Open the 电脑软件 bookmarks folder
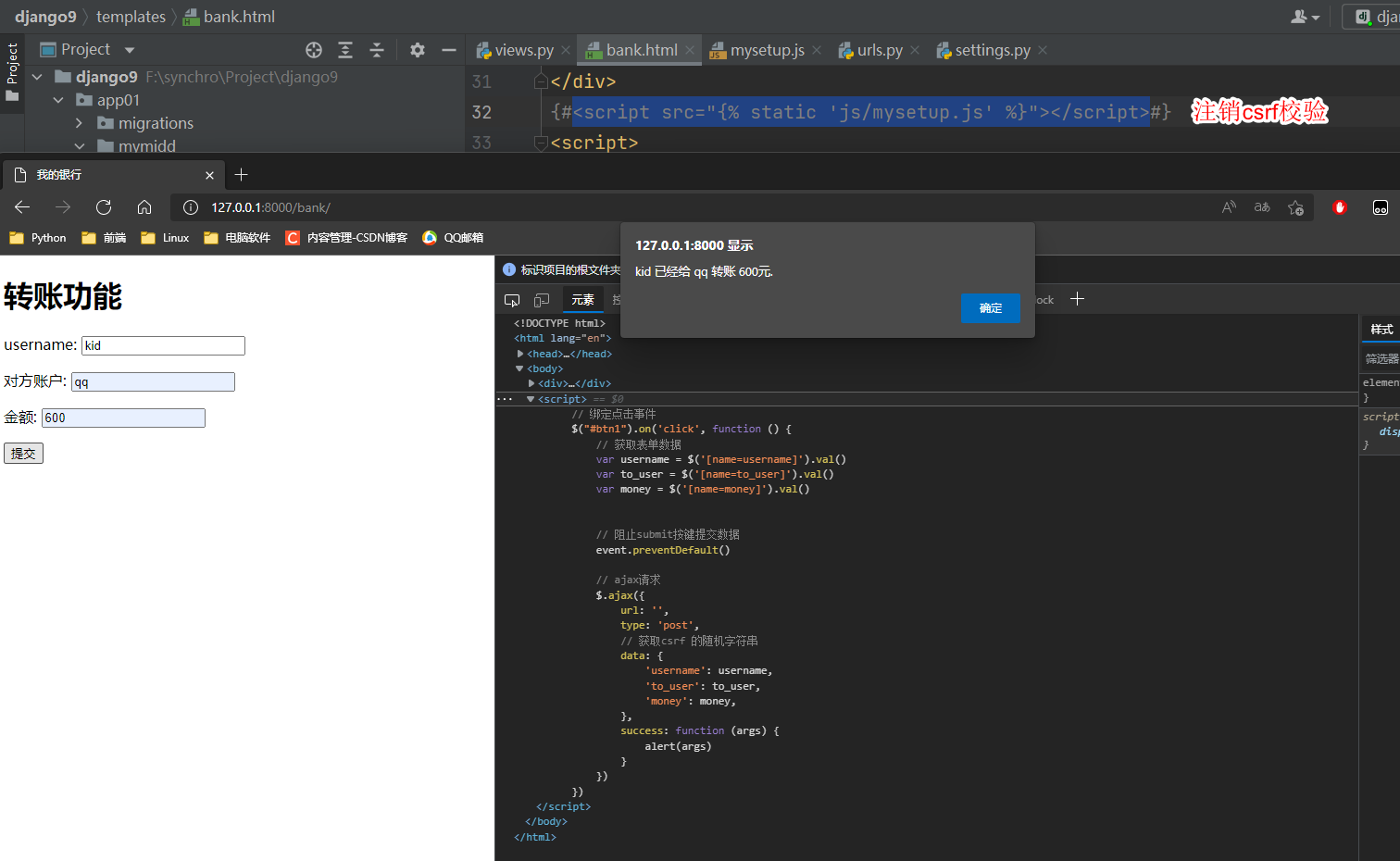This screenshot has height=861, width=1400. [x=237, y=238]
